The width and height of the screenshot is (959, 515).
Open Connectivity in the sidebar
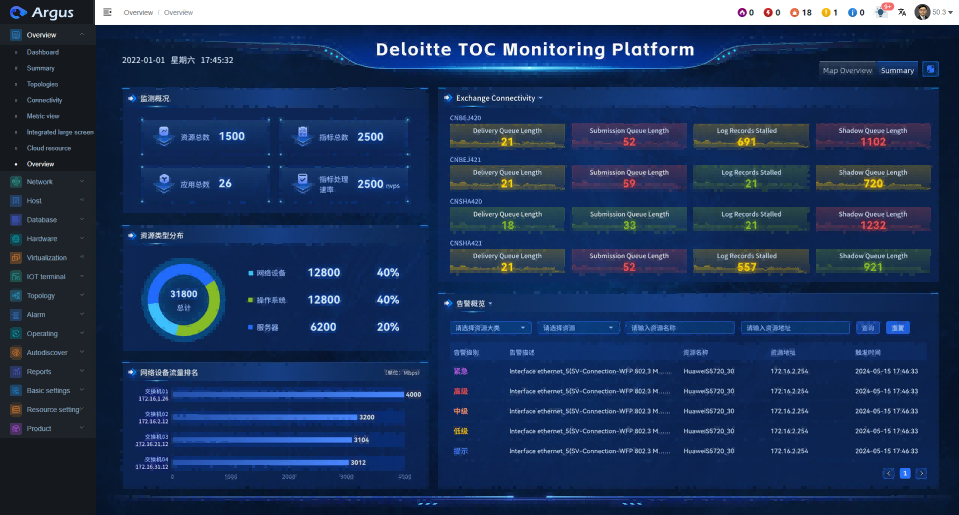[44, 100]
